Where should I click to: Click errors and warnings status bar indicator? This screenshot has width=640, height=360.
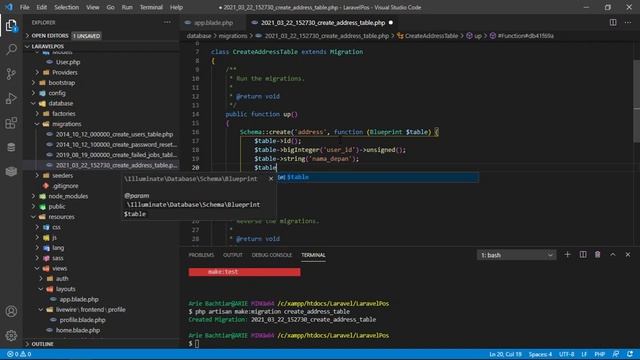[19, 354]
